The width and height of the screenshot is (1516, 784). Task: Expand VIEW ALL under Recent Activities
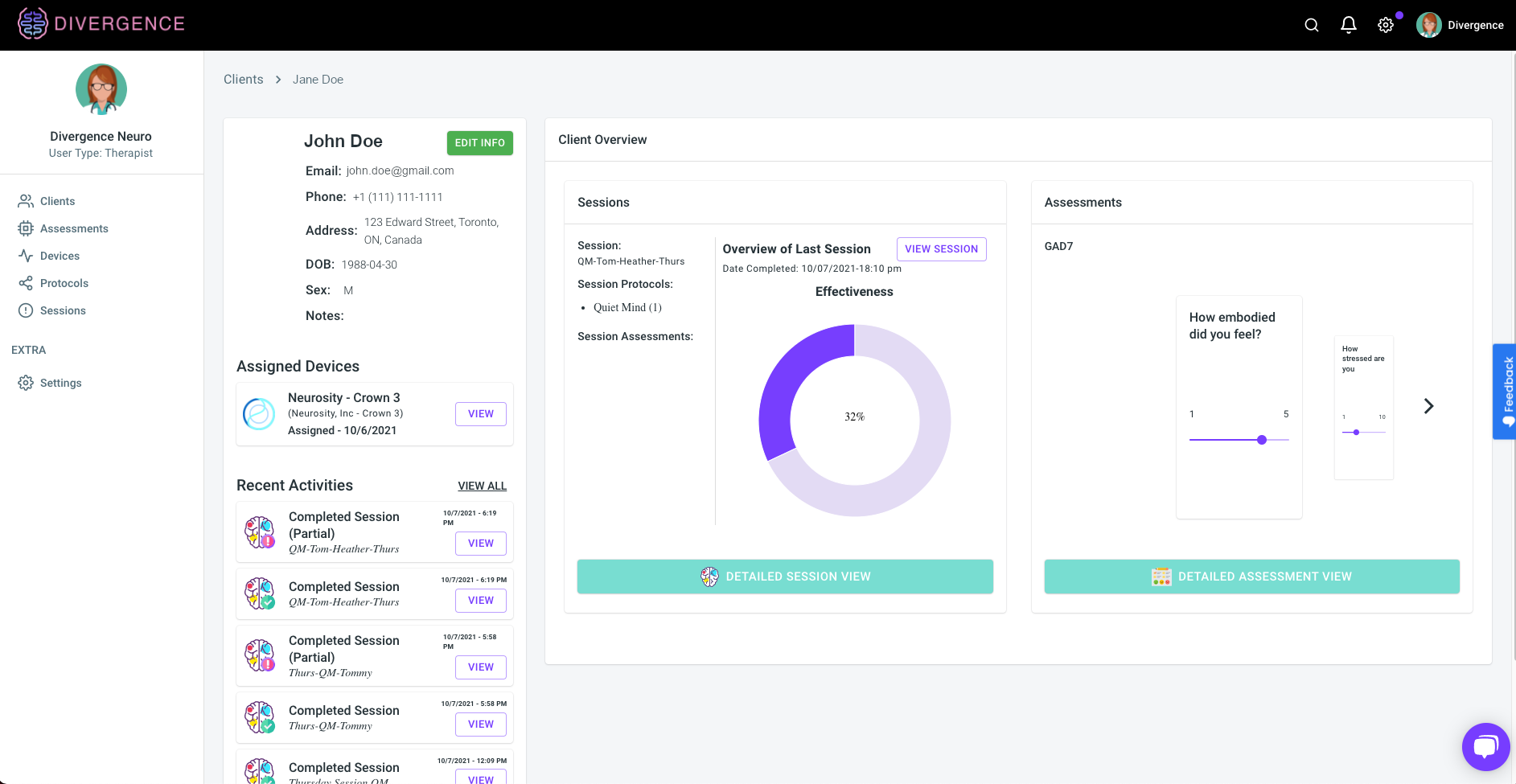point(482,486)
